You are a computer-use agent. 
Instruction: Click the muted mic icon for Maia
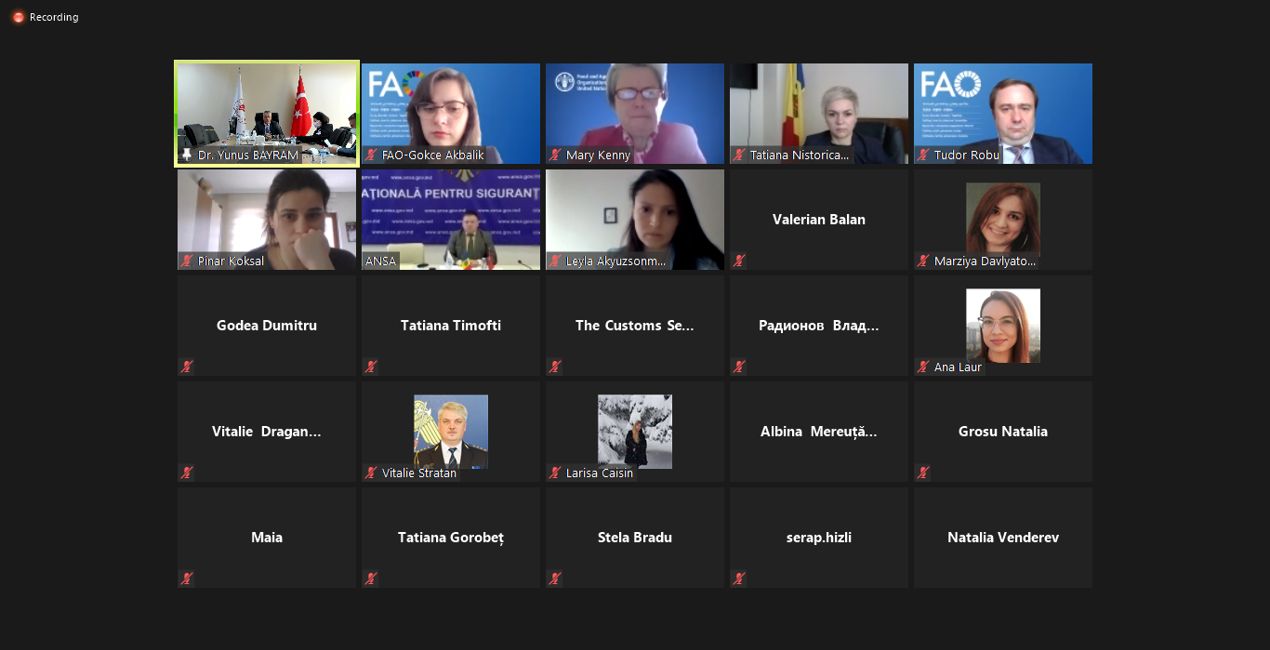click(x=187, y=579)
